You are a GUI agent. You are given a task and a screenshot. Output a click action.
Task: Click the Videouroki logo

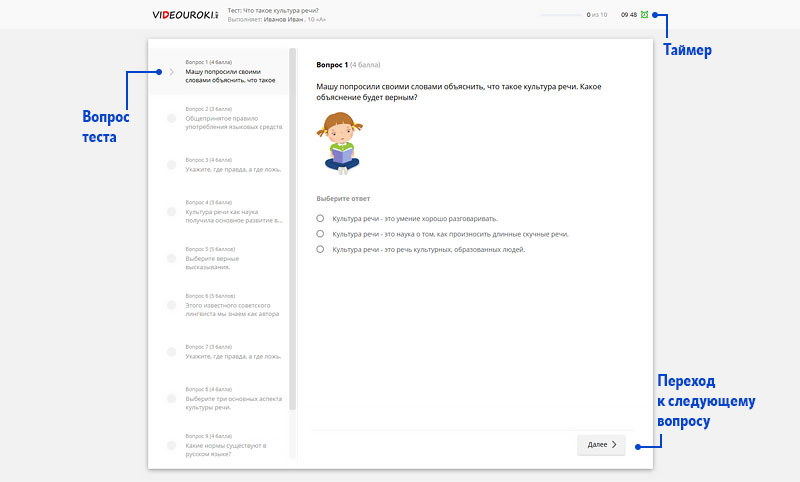[x=185, y=15]
